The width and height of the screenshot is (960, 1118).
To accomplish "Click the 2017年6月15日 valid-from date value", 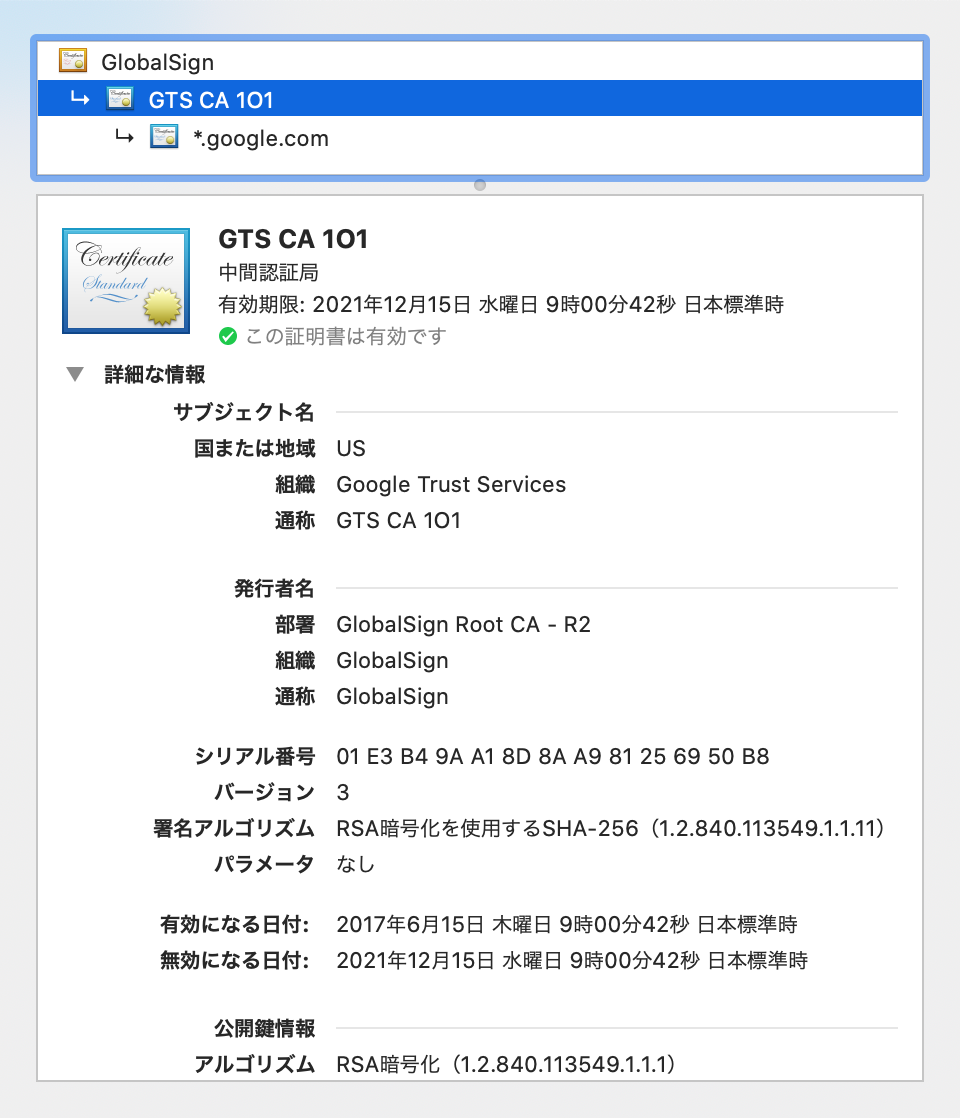I will [567, 925].
